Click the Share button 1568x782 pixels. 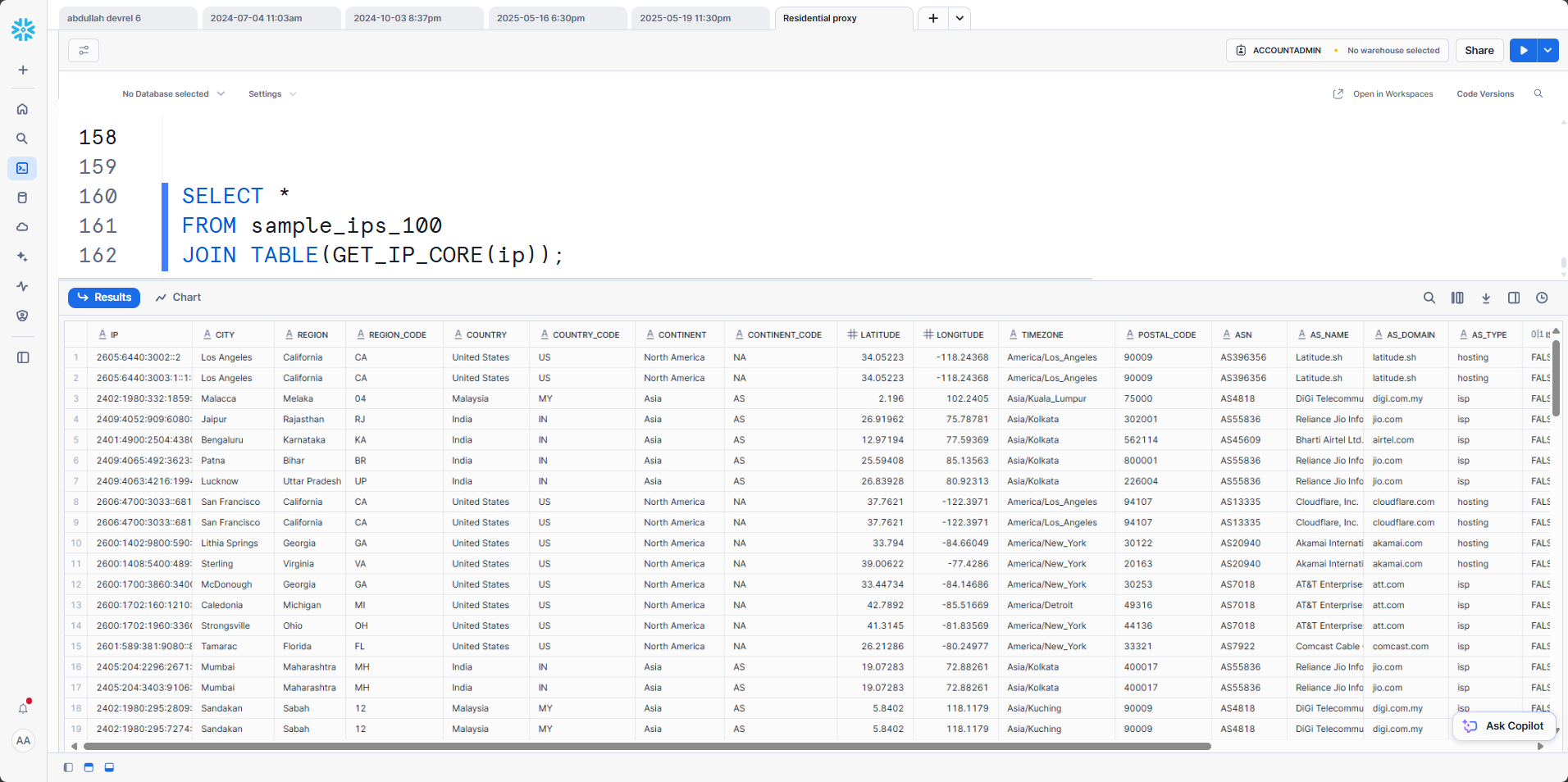tap(1479, 50)
